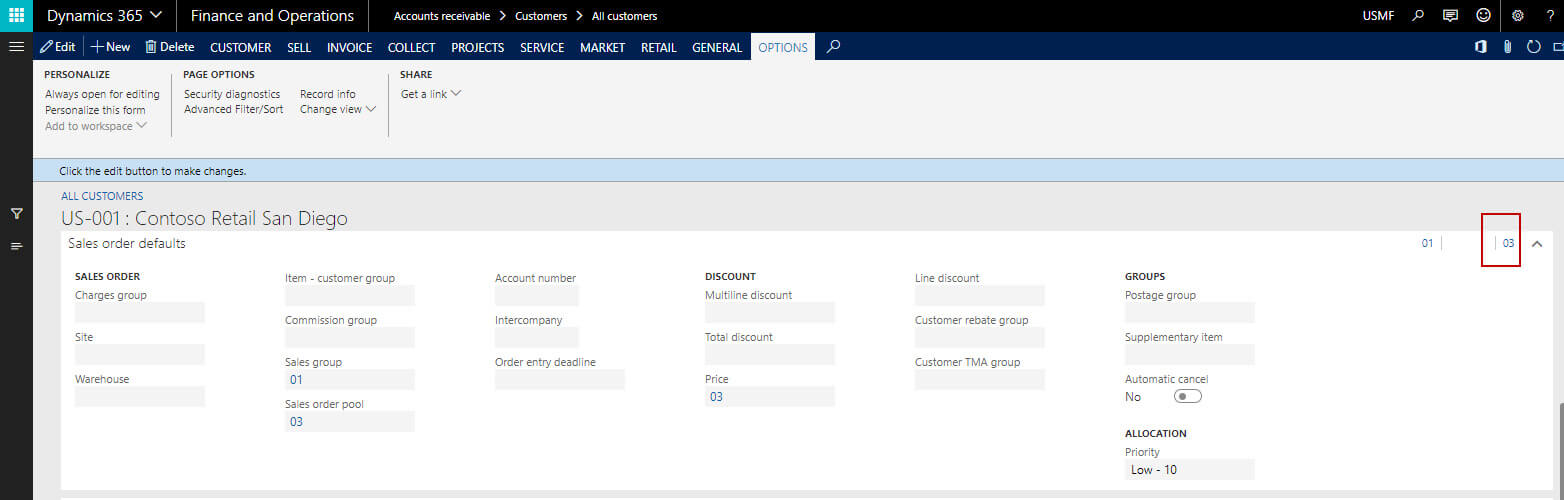
Task: Click the attachments paperclip icon
Action: [x=1507, y=47]
